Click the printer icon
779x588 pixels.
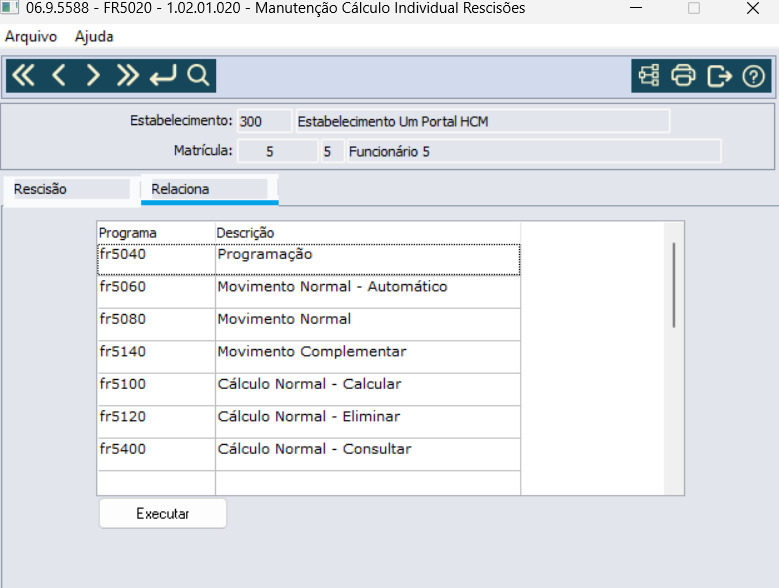point(684,76)
